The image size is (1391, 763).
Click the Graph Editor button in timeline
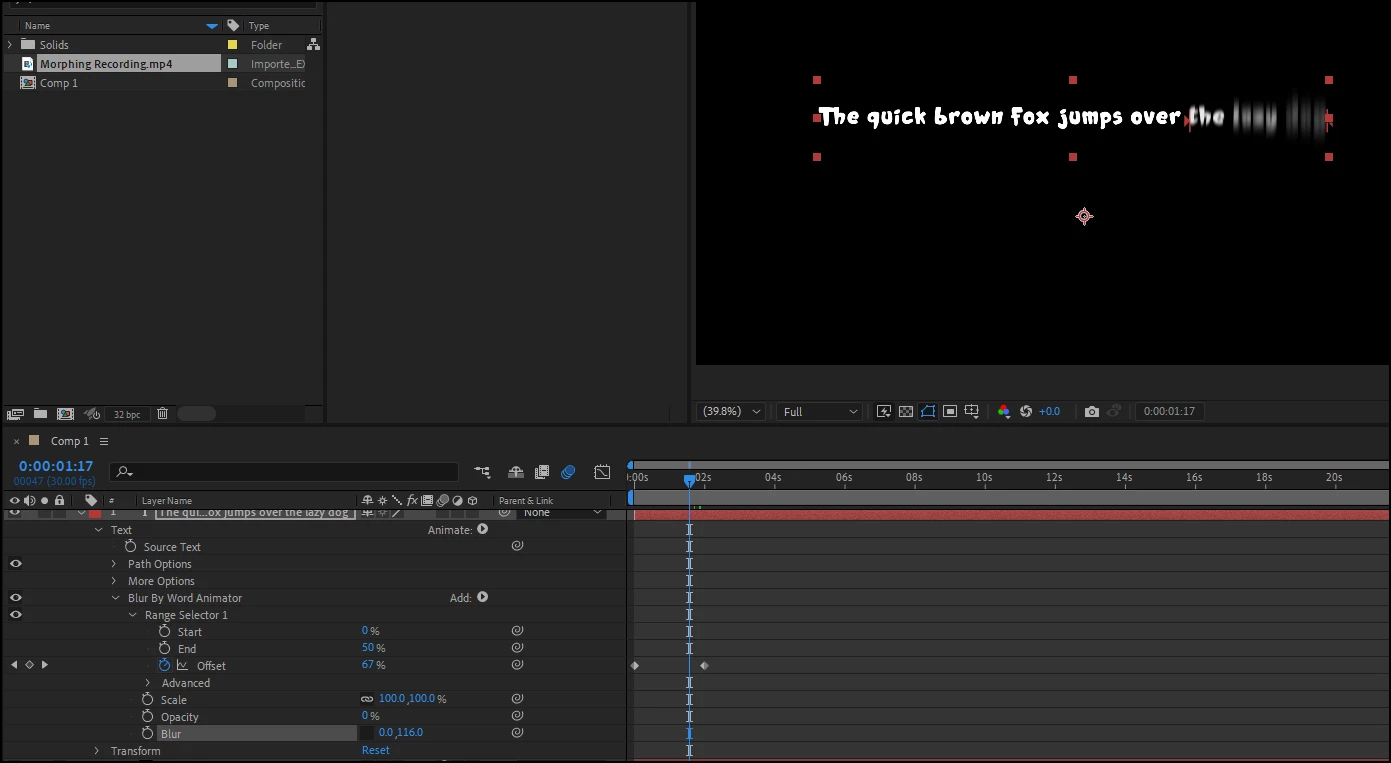coord(602,472)
